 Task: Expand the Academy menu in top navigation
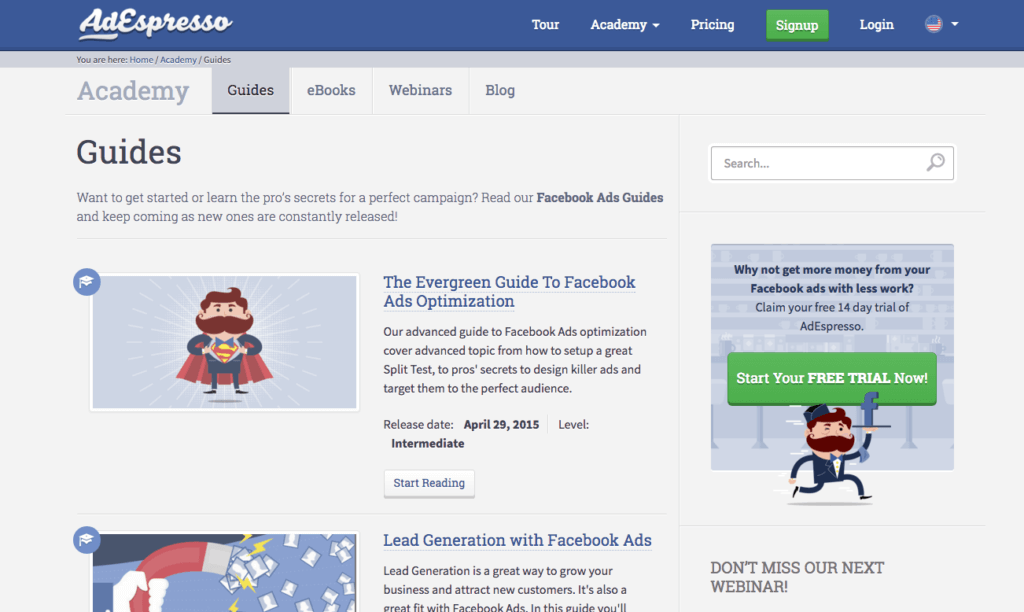click(x=625, y=25)
